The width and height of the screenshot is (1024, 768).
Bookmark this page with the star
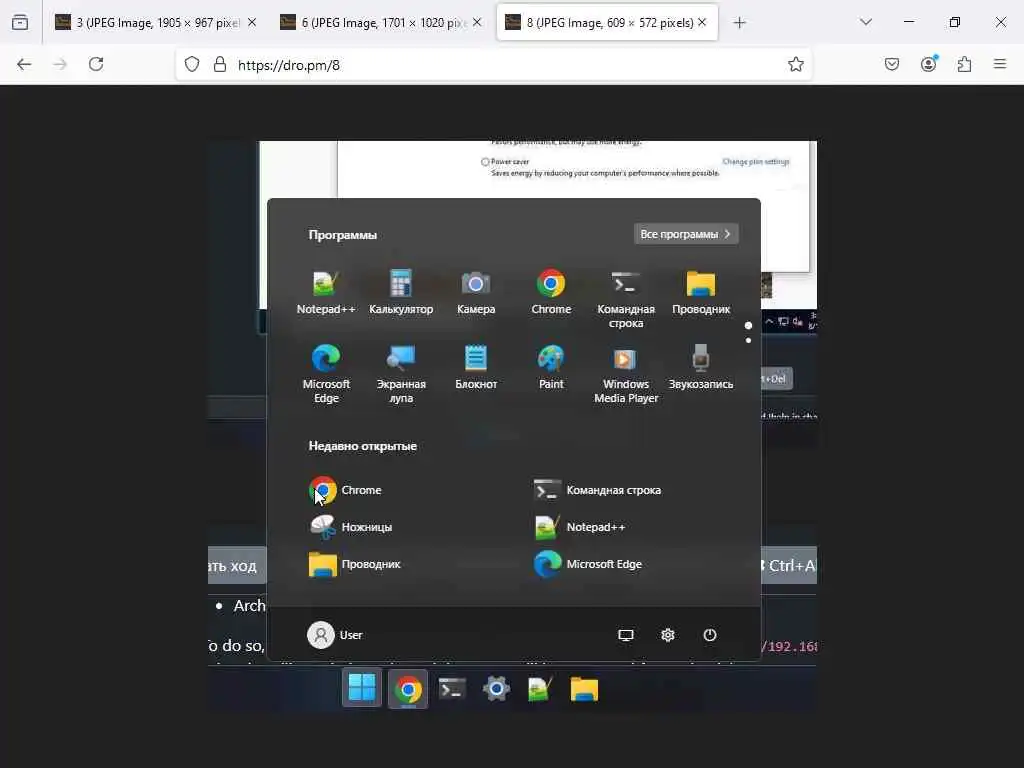[795, 64]
